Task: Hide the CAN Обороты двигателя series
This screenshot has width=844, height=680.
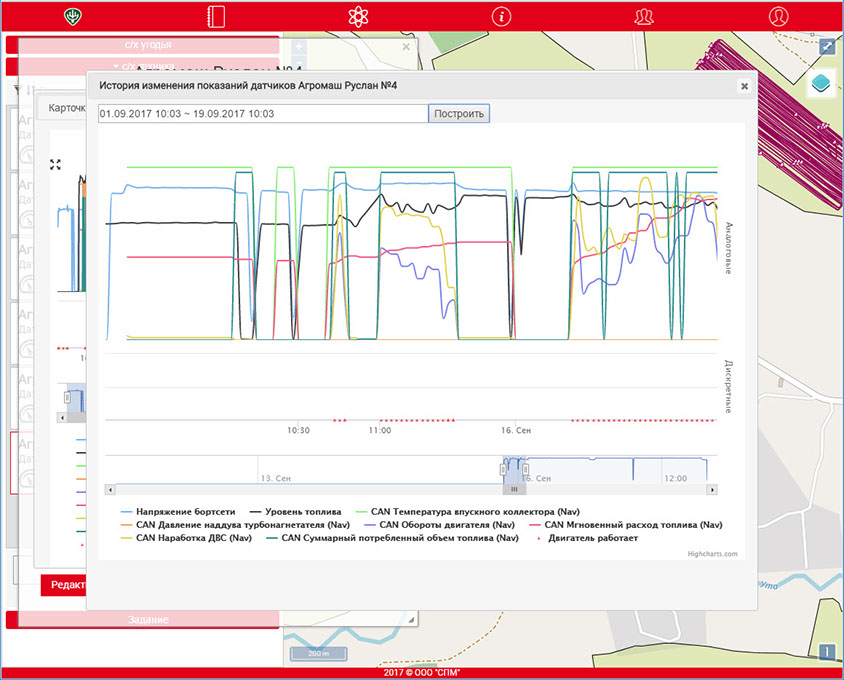Action: (446, 524)
